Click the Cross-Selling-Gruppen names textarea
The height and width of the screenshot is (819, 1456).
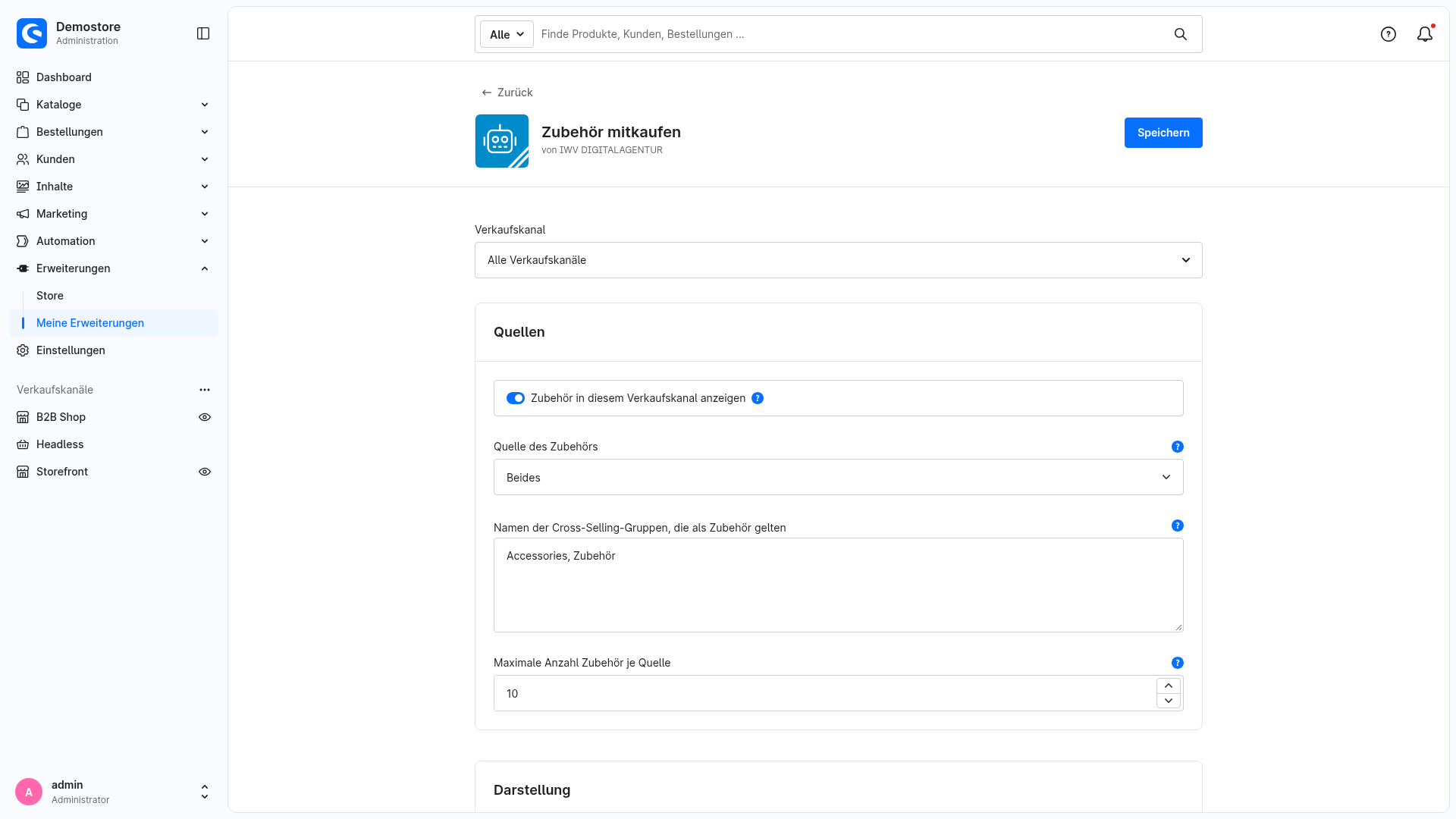pos(839,585)
